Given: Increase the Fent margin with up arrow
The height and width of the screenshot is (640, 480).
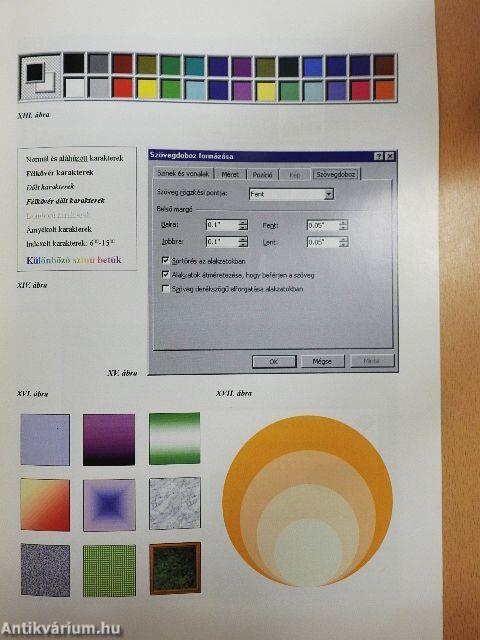Looking at the screenshot, I should 343,222.
